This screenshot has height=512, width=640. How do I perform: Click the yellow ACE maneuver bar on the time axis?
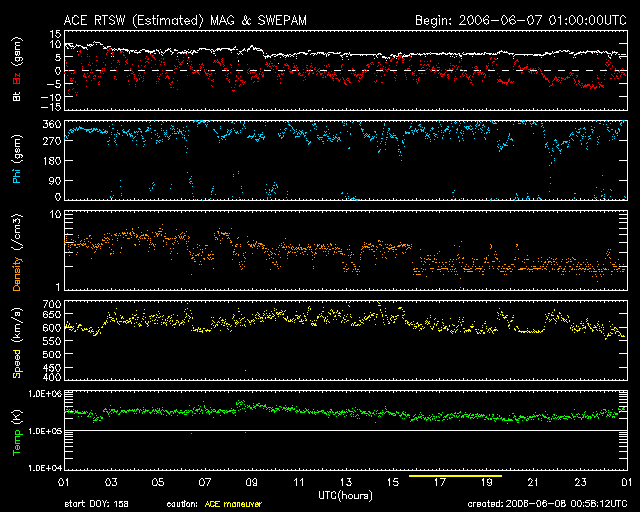coord(455,476)
